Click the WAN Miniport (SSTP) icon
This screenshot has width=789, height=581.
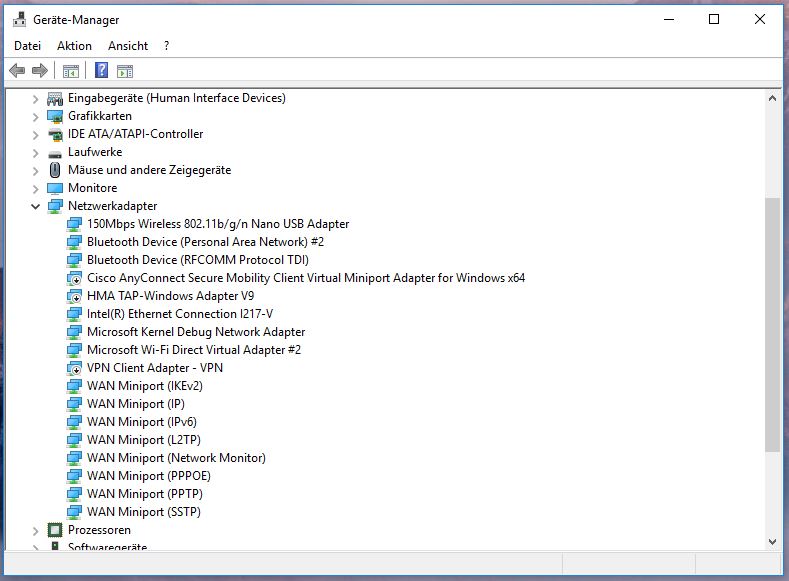point(74,512)
